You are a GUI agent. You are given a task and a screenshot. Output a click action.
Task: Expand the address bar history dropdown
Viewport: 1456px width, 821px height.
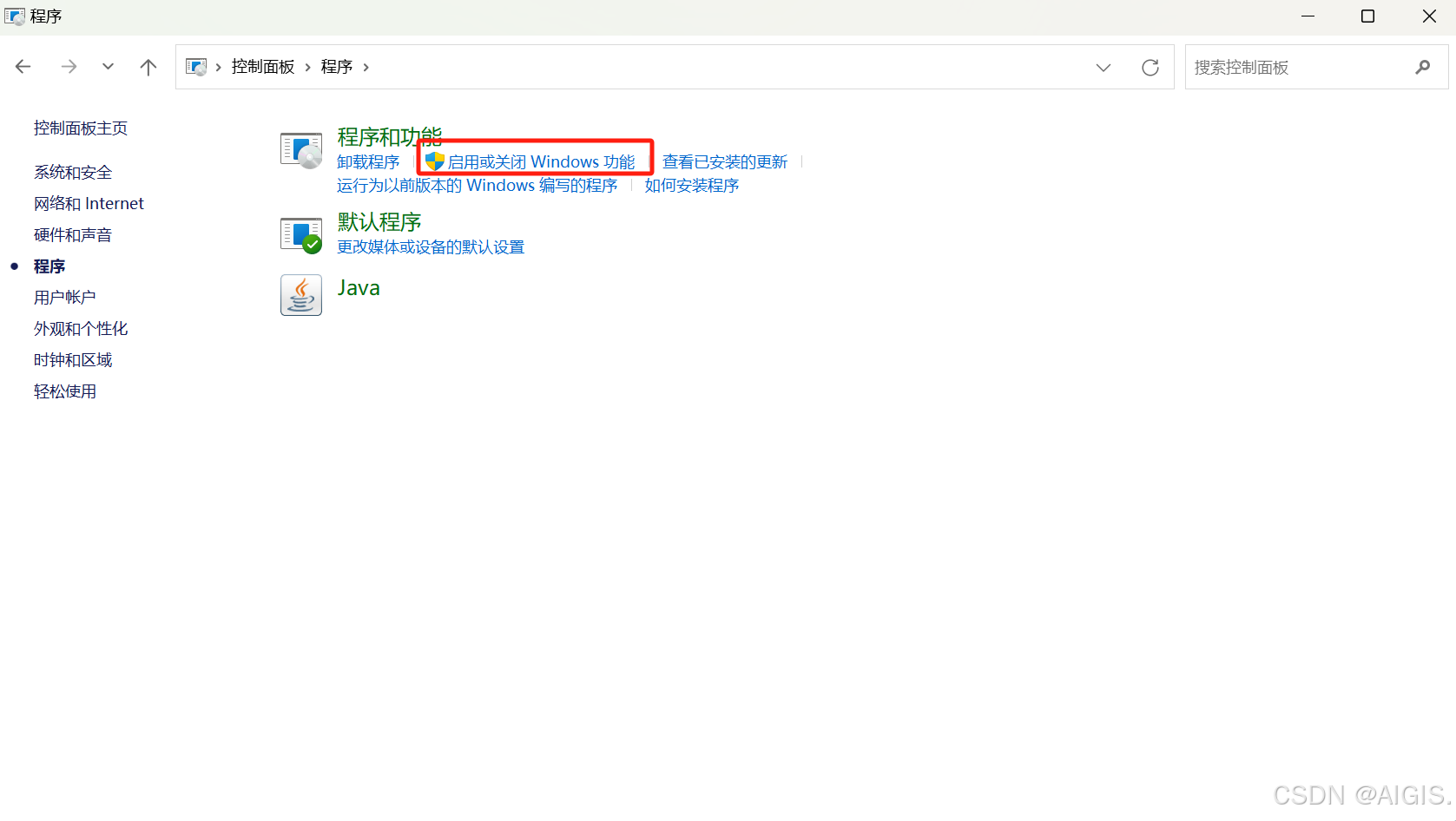1104,67
